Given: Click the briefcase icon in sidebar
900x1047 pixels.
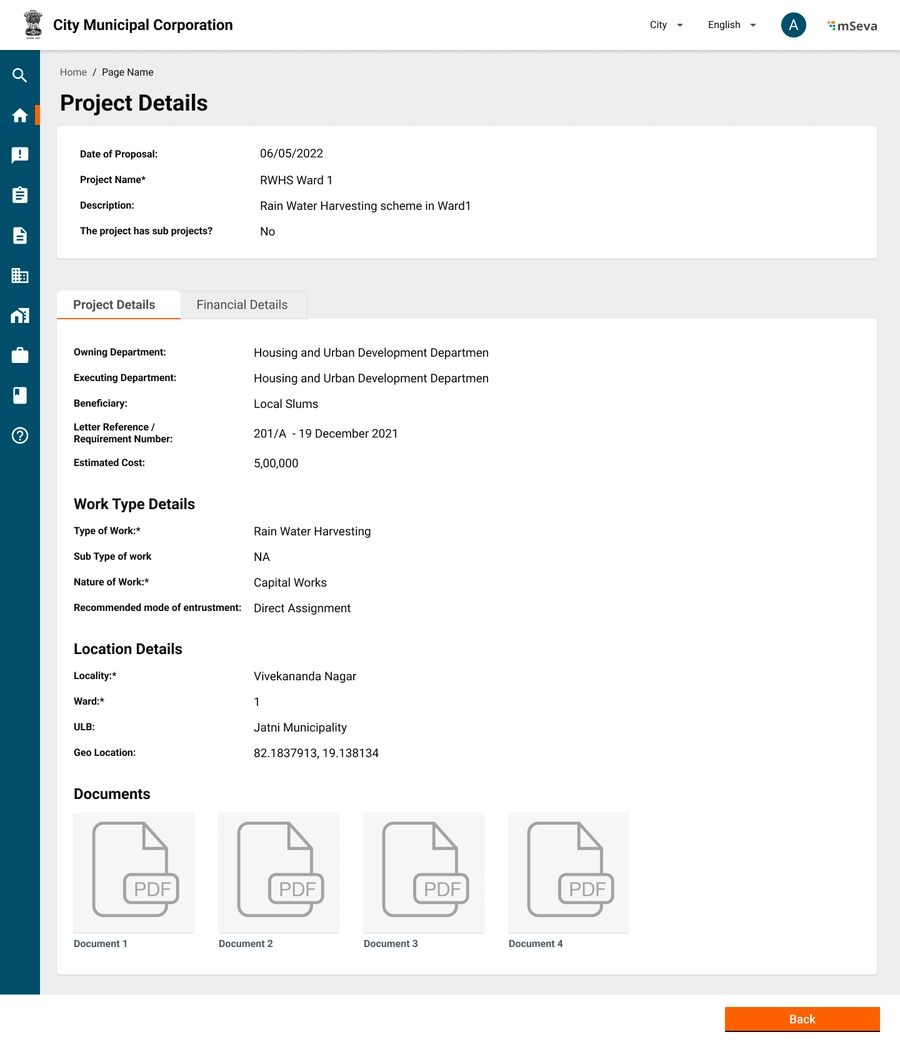Looking at the screenshot, I should (19, 355).
